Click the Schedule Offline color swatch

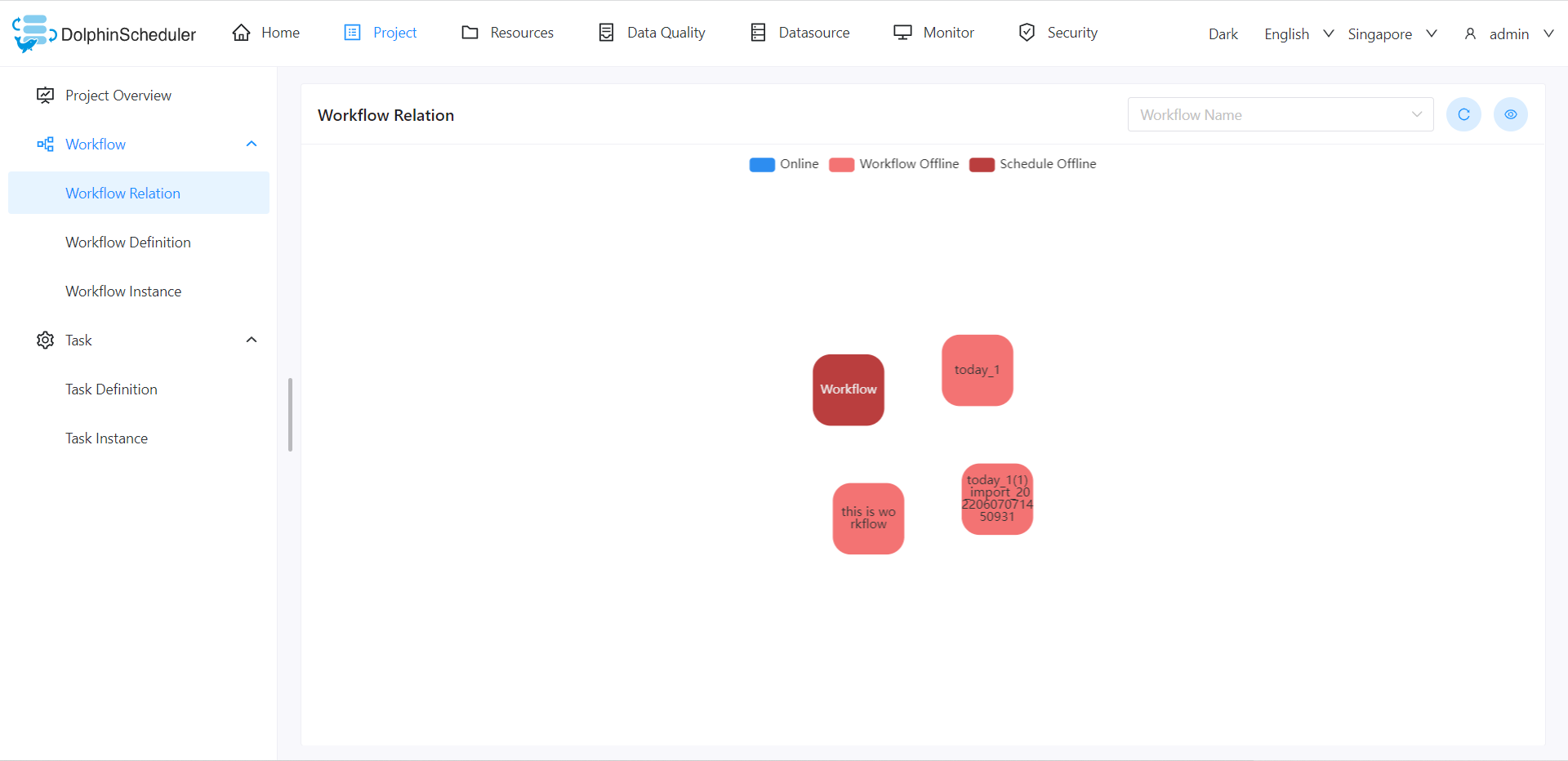point(982,165)
